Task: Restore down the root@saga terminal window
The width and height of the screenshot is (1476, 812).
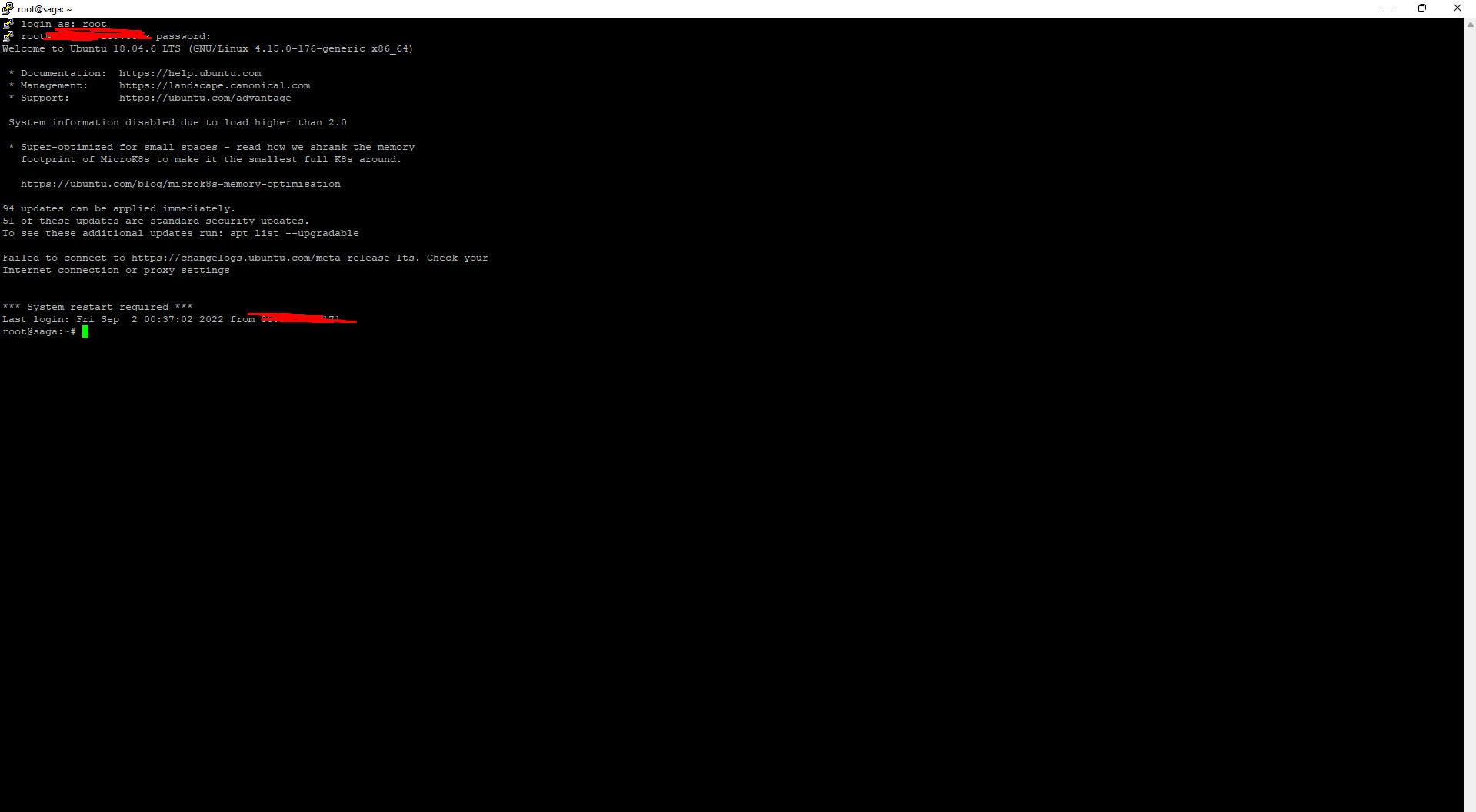Action: click(x=1422, y=8)
